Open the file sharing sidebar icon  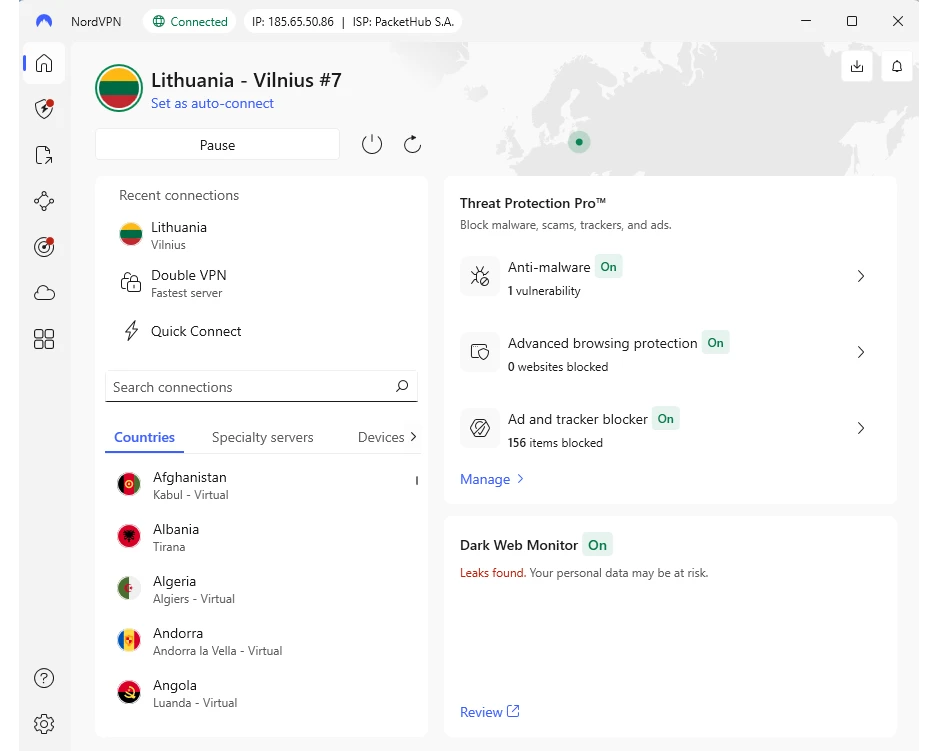click(x=43, y=155)
